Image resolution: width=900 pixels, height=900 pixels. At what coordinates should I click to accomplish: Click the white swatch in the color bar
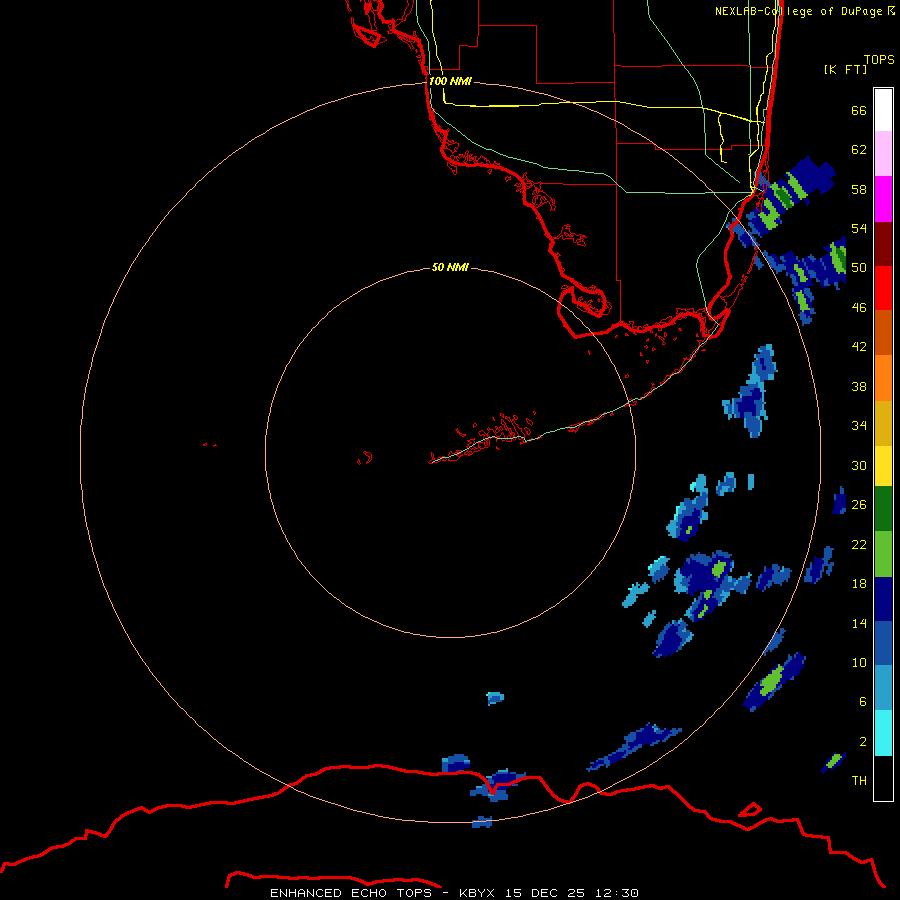click(x=883, y=110)
